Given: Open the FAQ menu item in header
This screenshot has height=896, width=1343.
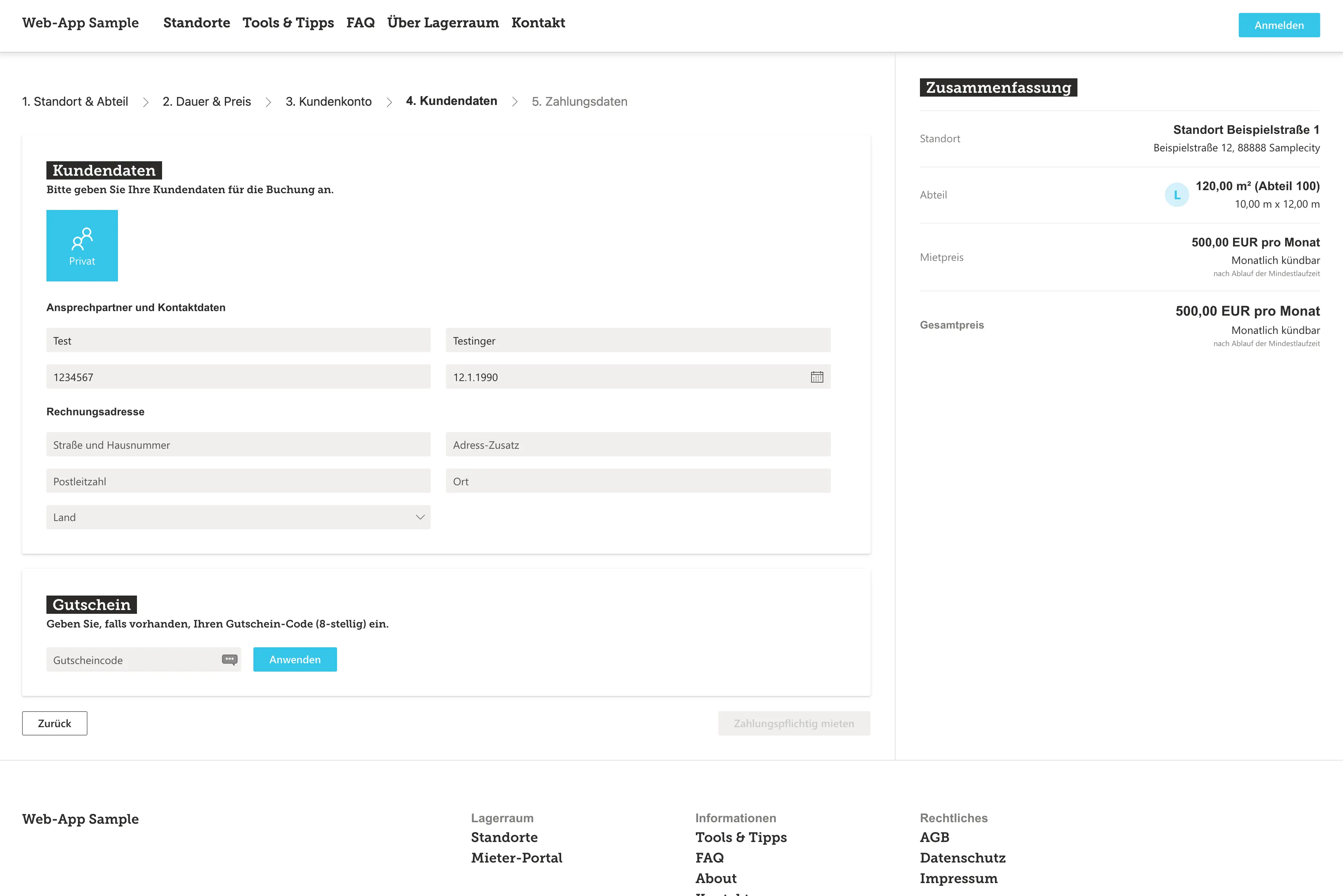Looking at the screenshot, I should click(x=361, y=23).
